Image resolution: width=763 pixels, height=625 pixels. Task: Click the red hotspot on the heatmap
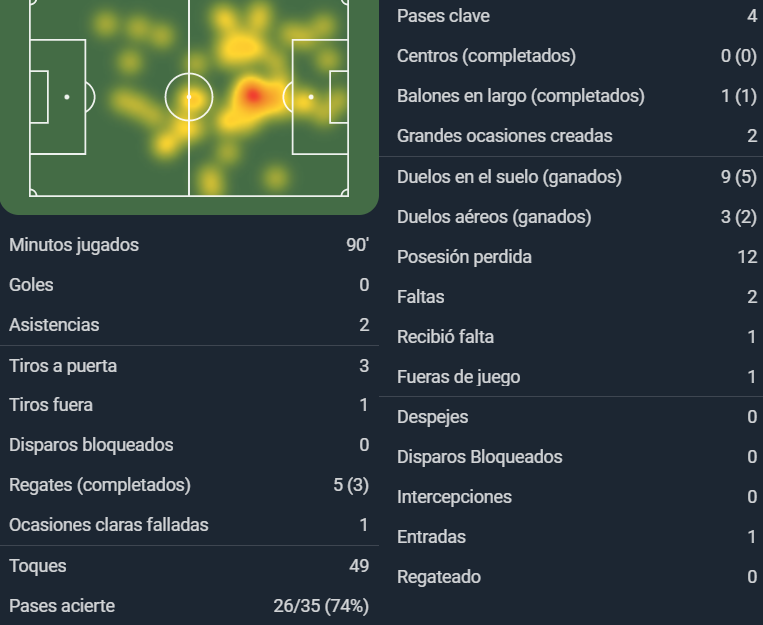[x=253, y=95]
